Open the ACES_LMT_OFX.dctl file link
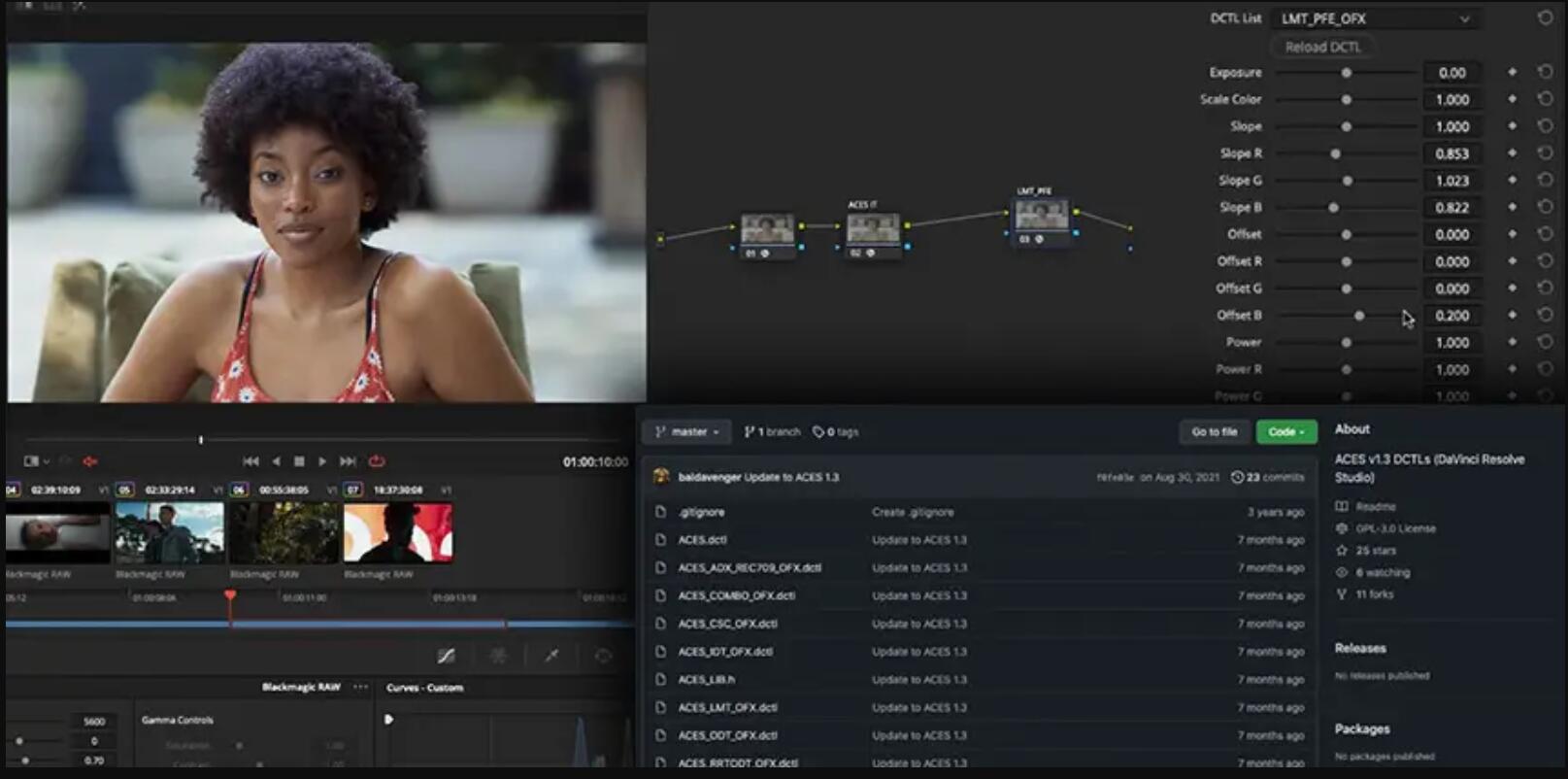 [727, 708]
